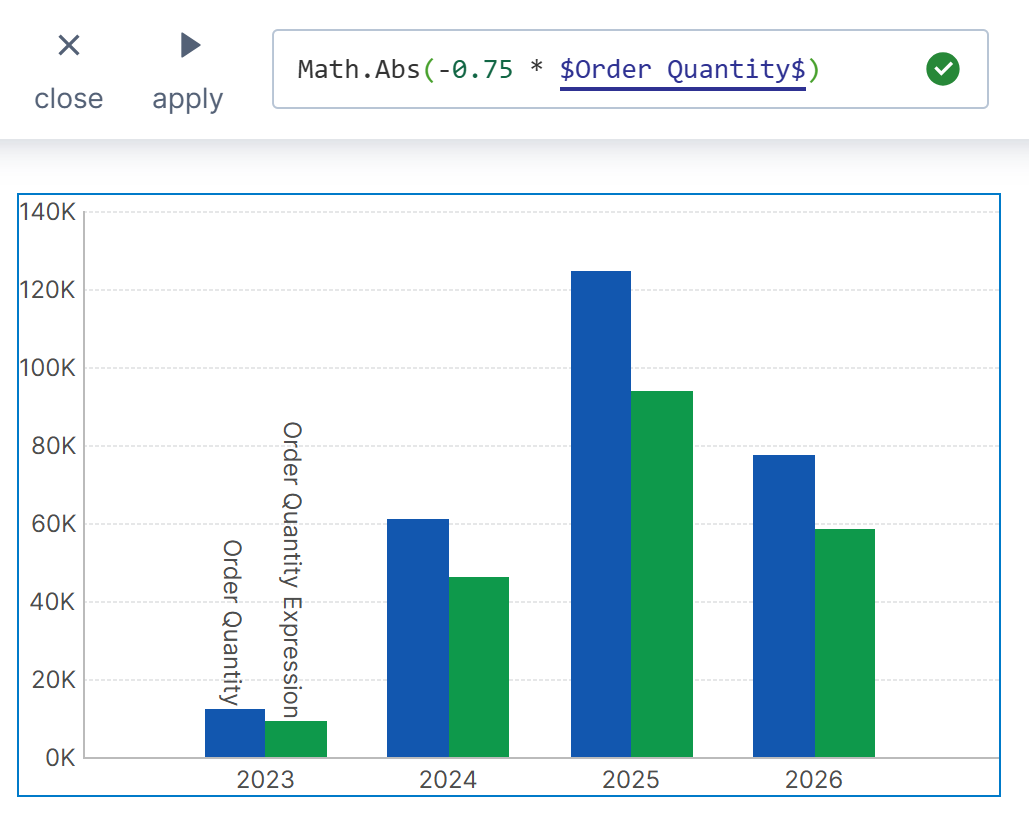Select the $Order Quantity$ token in expression

pyautogui.click(x=682, y=70)
